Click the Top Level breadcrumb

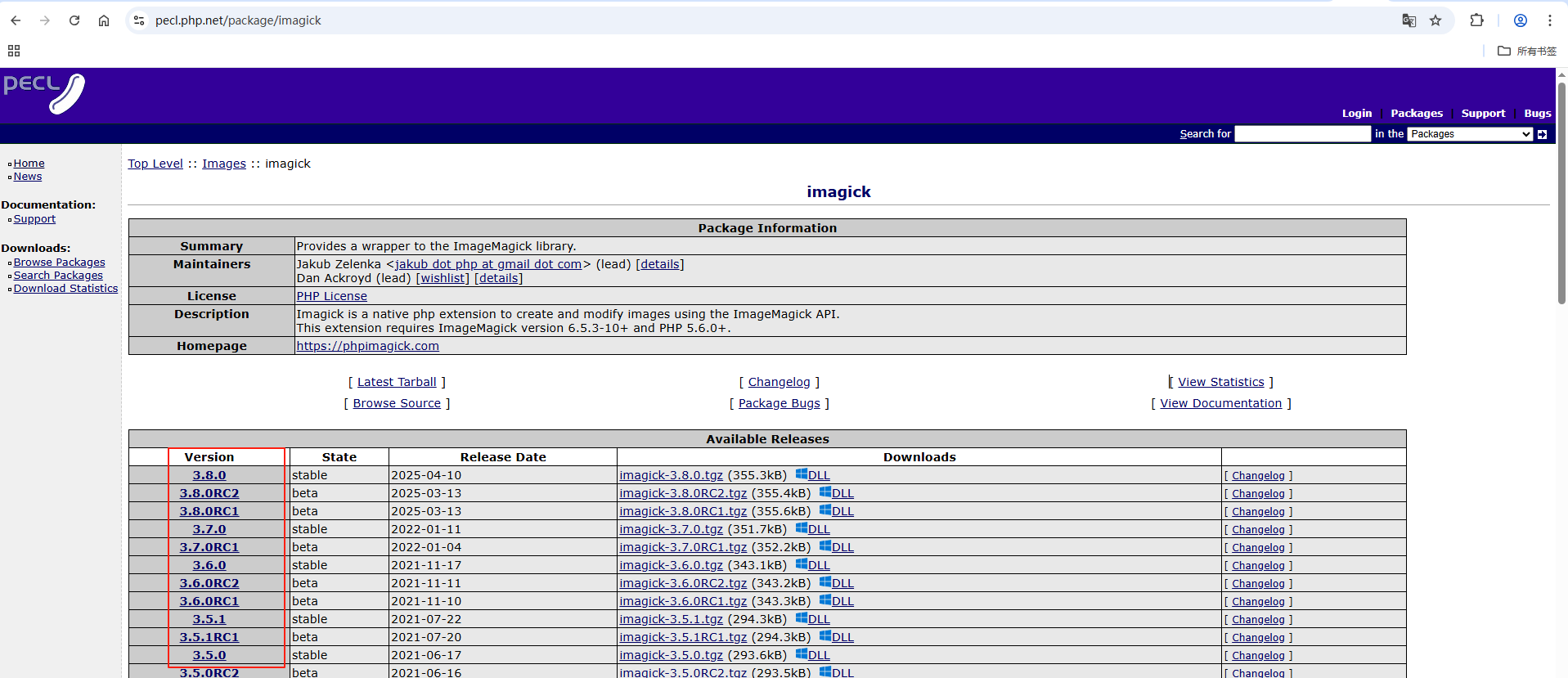click(155, 164)
